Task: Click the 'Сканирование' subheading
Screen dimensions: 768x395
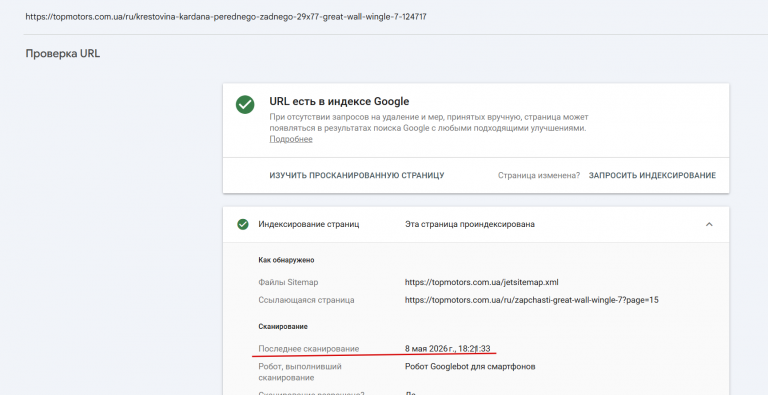Action: [x=283, y=326]
